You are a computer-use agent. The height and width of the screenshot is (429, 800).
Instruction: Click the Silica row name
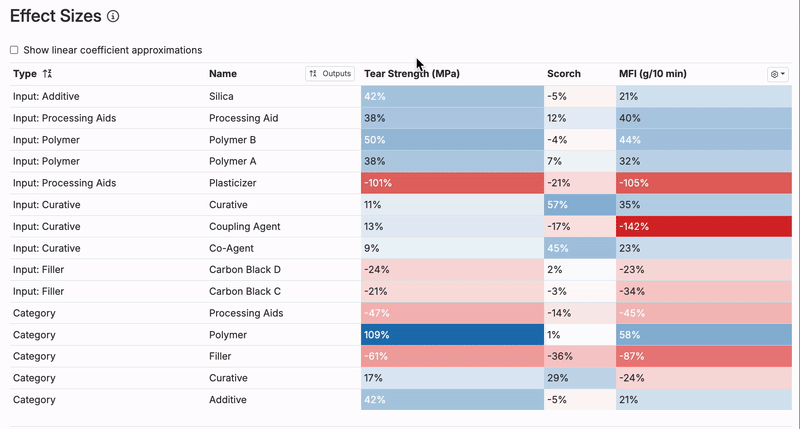222,97
